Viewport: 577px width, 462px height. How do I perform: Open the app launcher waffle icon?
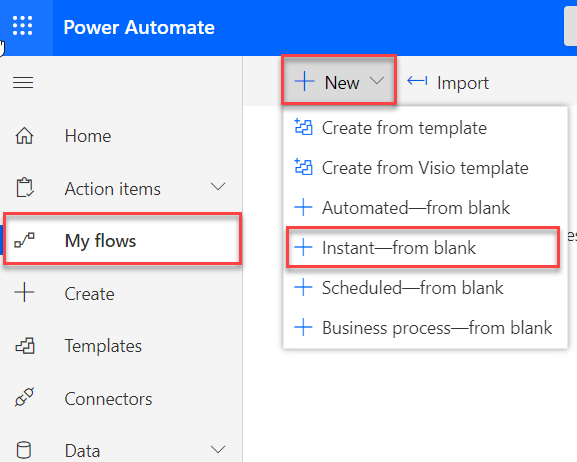(22, 26)
